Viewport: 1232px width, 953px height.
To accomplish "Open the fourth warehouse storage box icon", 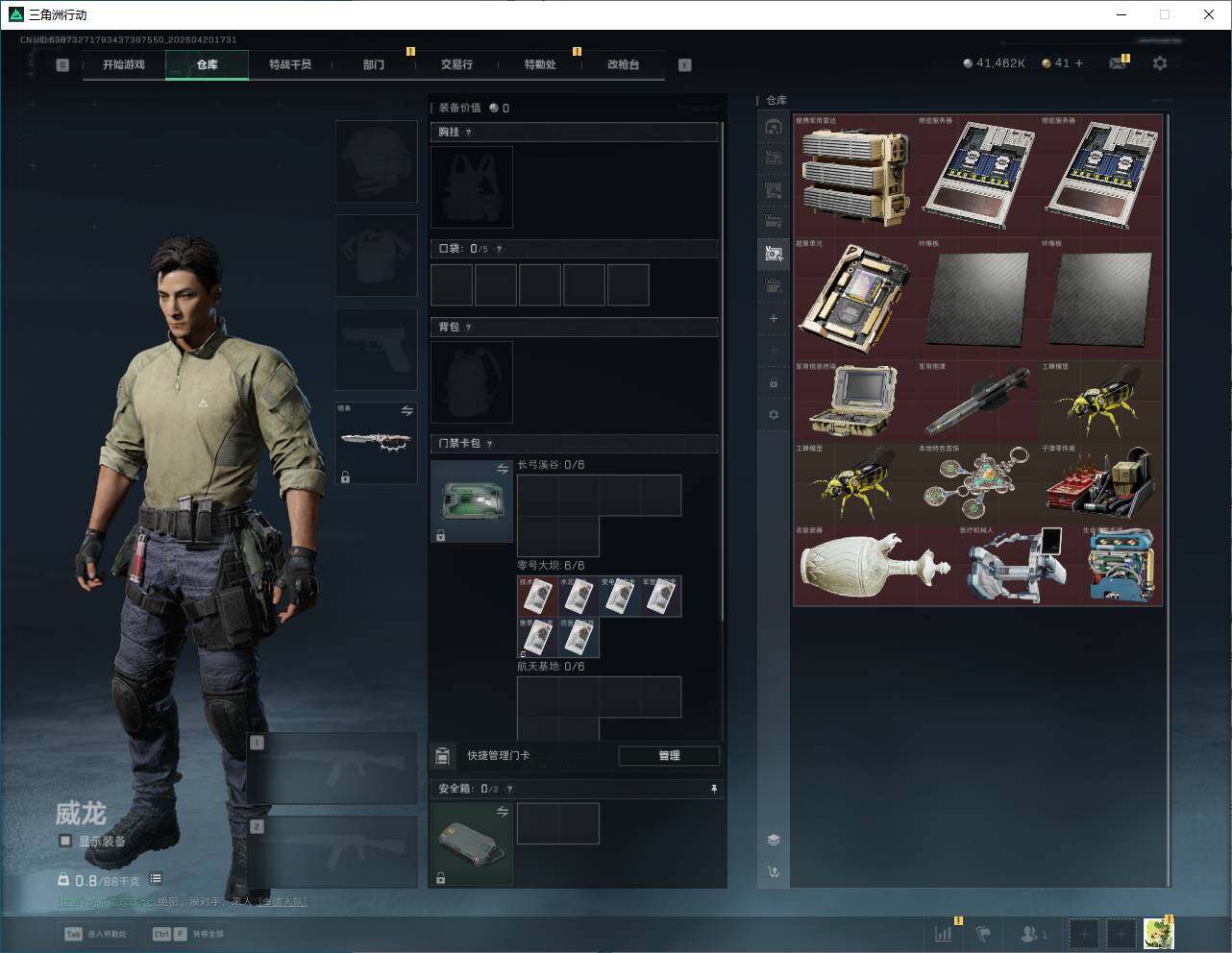I will click(774, 222).
